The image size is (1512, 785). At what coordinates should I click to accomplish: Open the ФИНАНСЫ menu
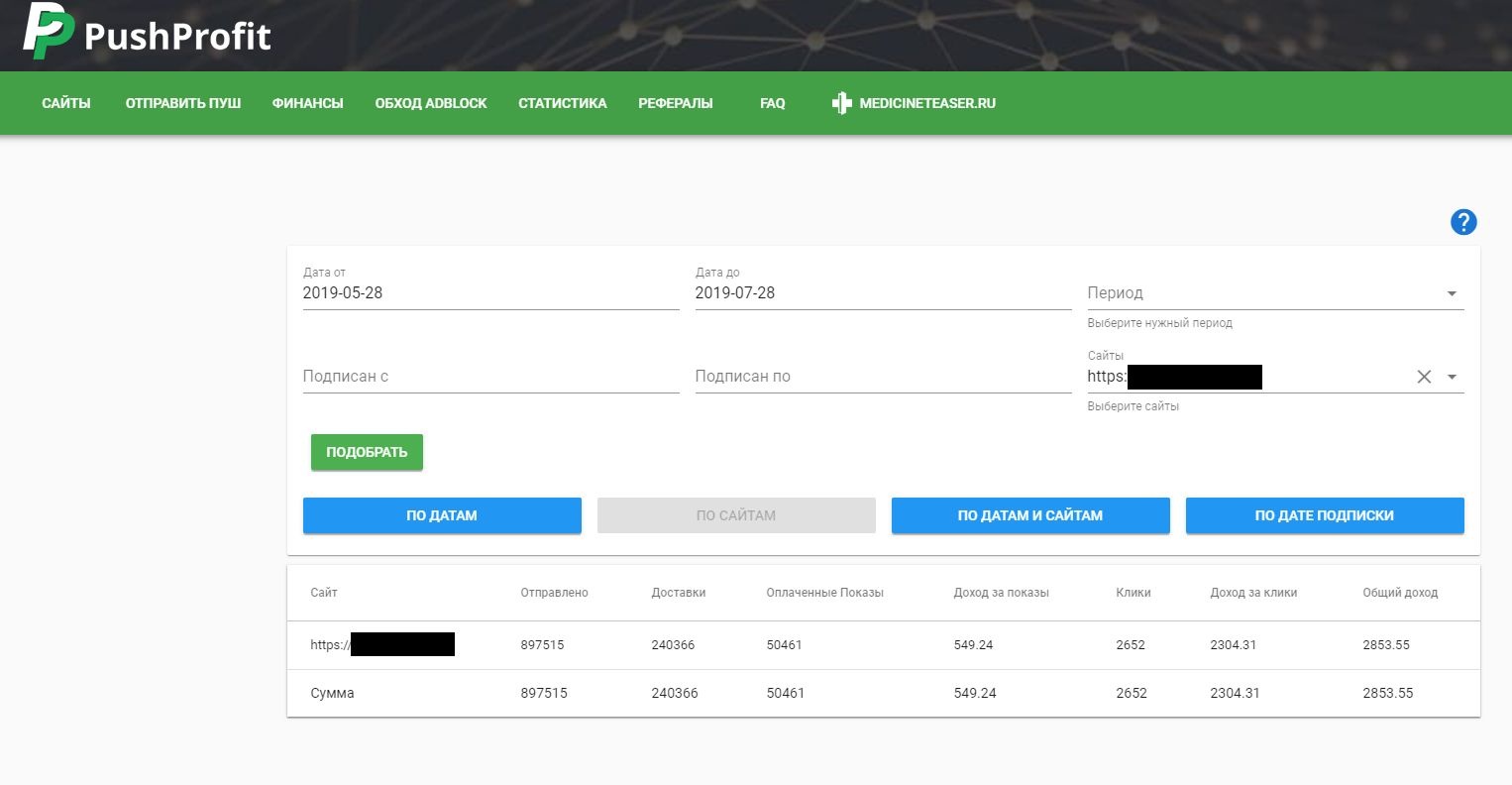point(308,103)
